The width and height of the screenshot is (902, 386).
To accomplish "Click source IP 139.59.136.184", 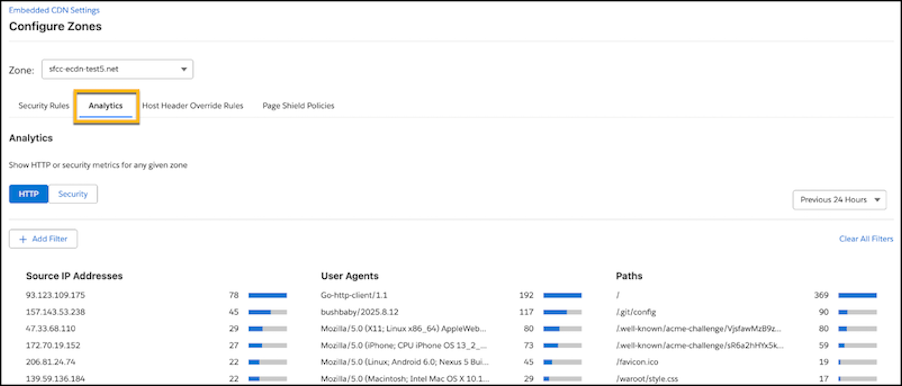I will [55, 379].
